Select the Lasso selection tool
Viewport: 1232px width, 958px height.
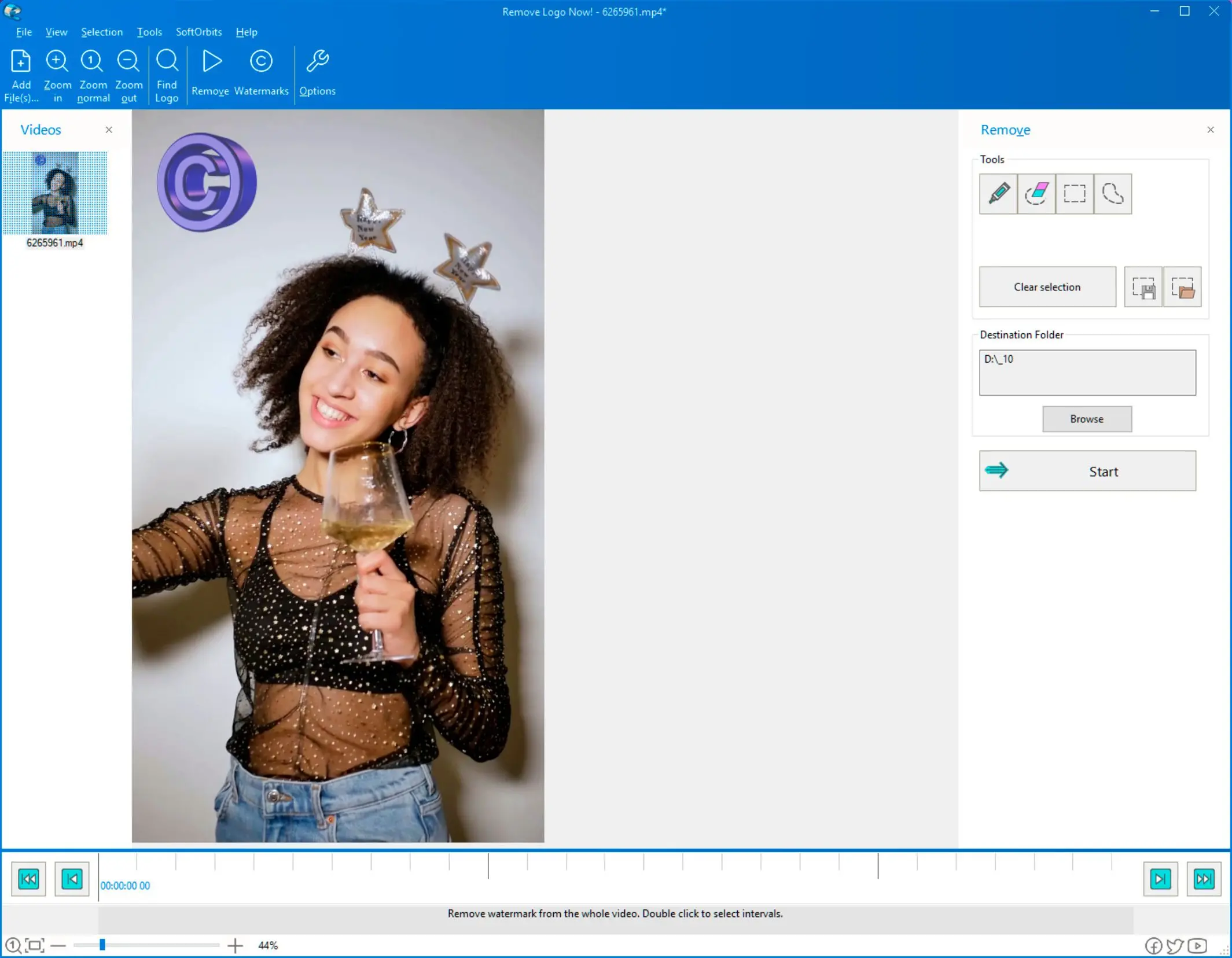[x=1111, y=193]
